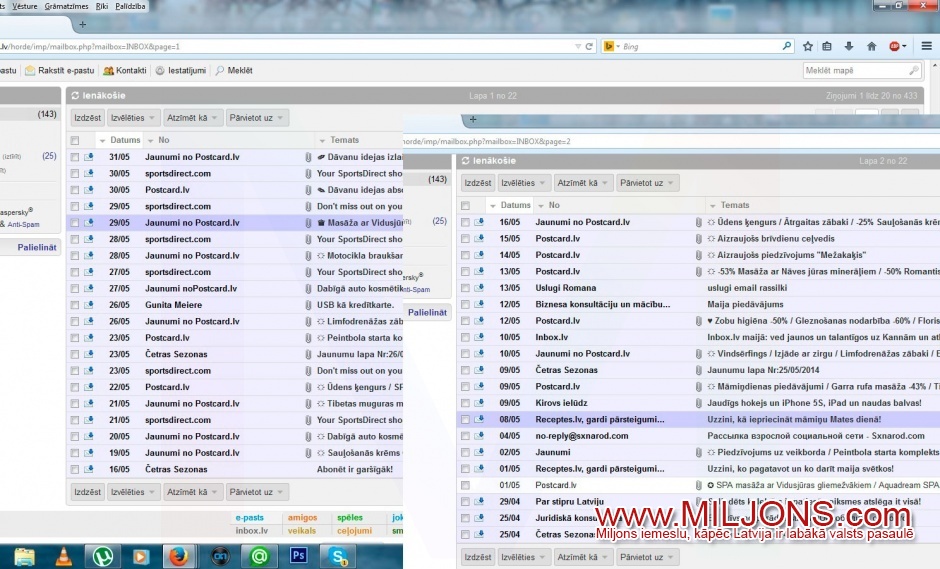Expand bottom-left Pārvietot uz dropdown
Viewport: 940px width, 569px height.
point(256,492)
